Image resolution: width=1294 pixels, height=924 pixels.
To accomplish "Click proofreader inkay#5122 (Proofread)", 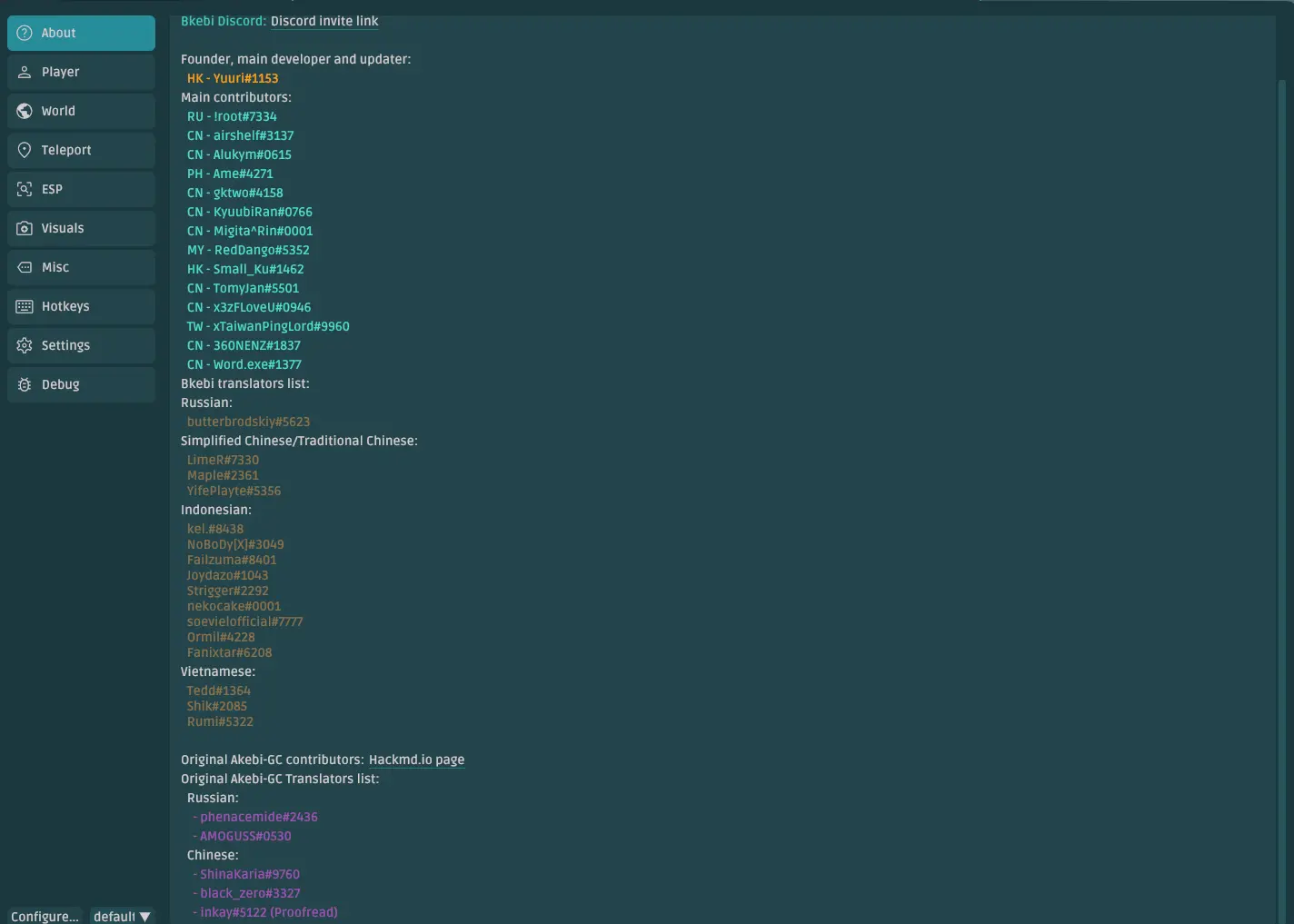I will coord(268,912).
